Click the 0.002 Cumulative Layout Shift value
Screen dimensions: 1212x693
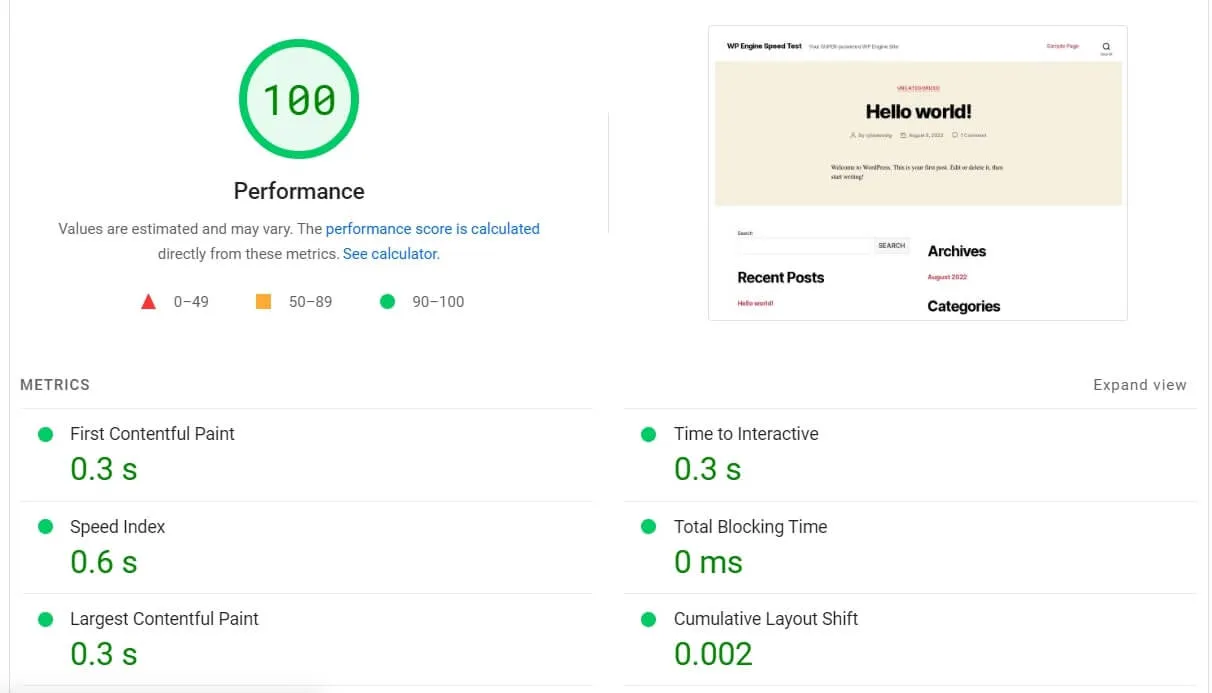point(713,654)
